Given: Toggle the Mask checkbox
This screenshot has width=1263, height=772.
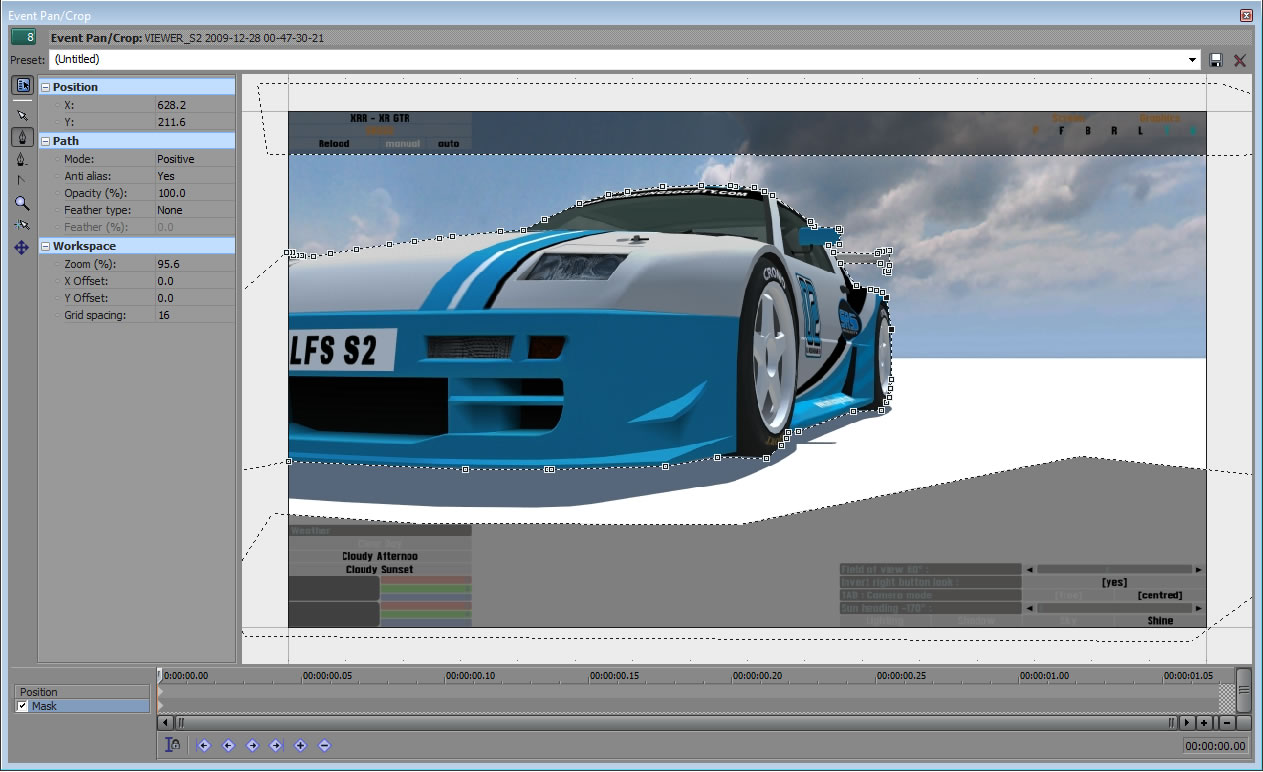Looking at the screenshot, I should [x=23, y=706].
